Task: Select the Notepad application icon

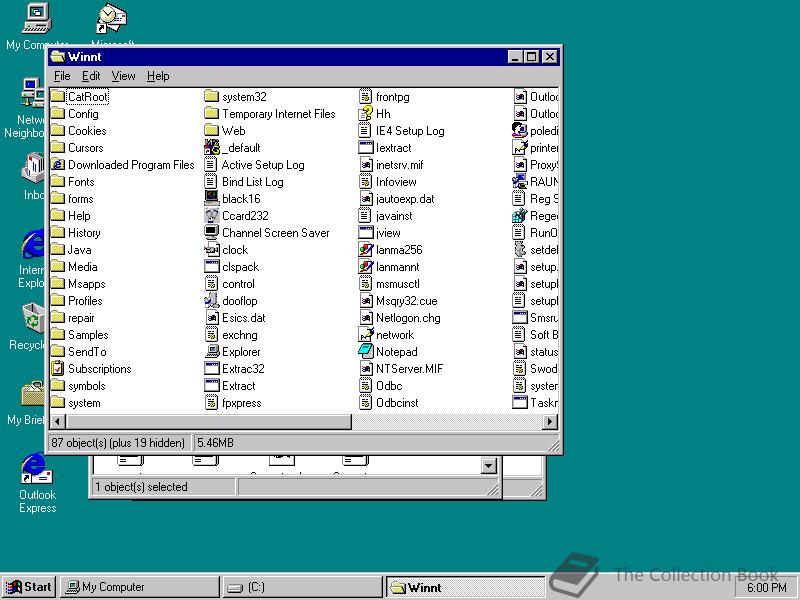Action: click(365, 352)
